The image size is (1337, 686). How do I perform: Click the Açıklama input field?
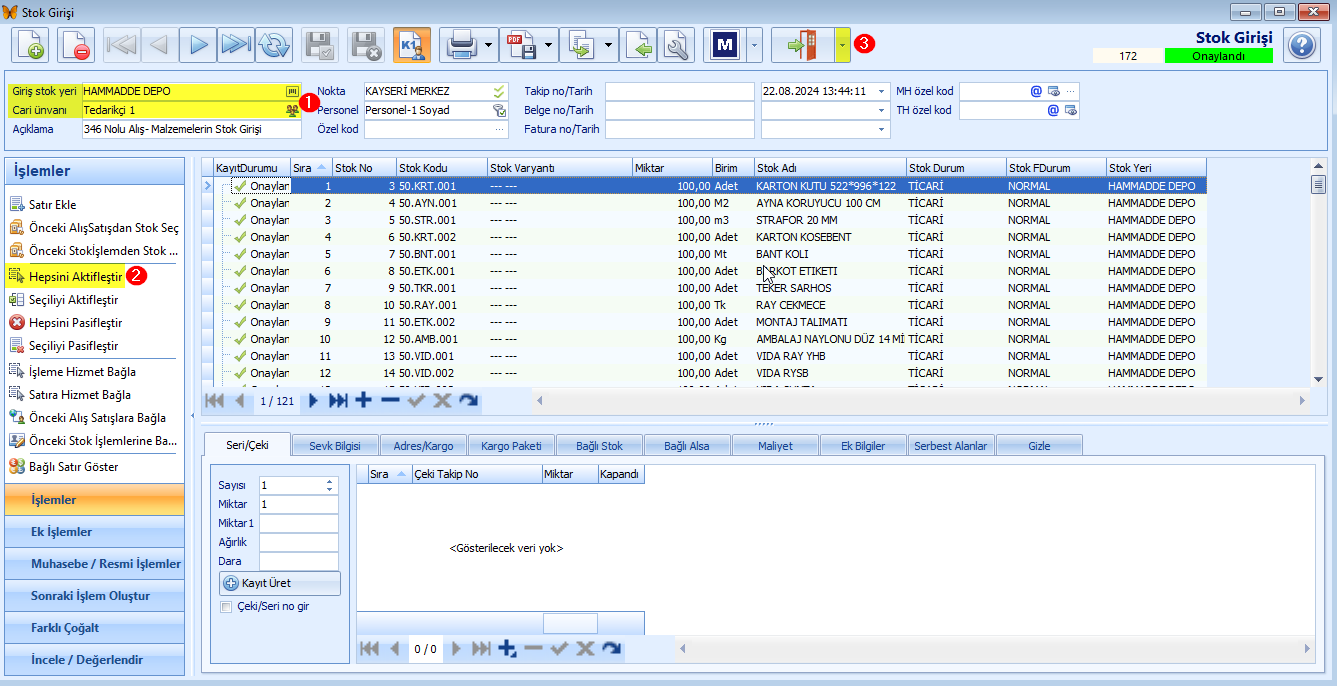191,129
